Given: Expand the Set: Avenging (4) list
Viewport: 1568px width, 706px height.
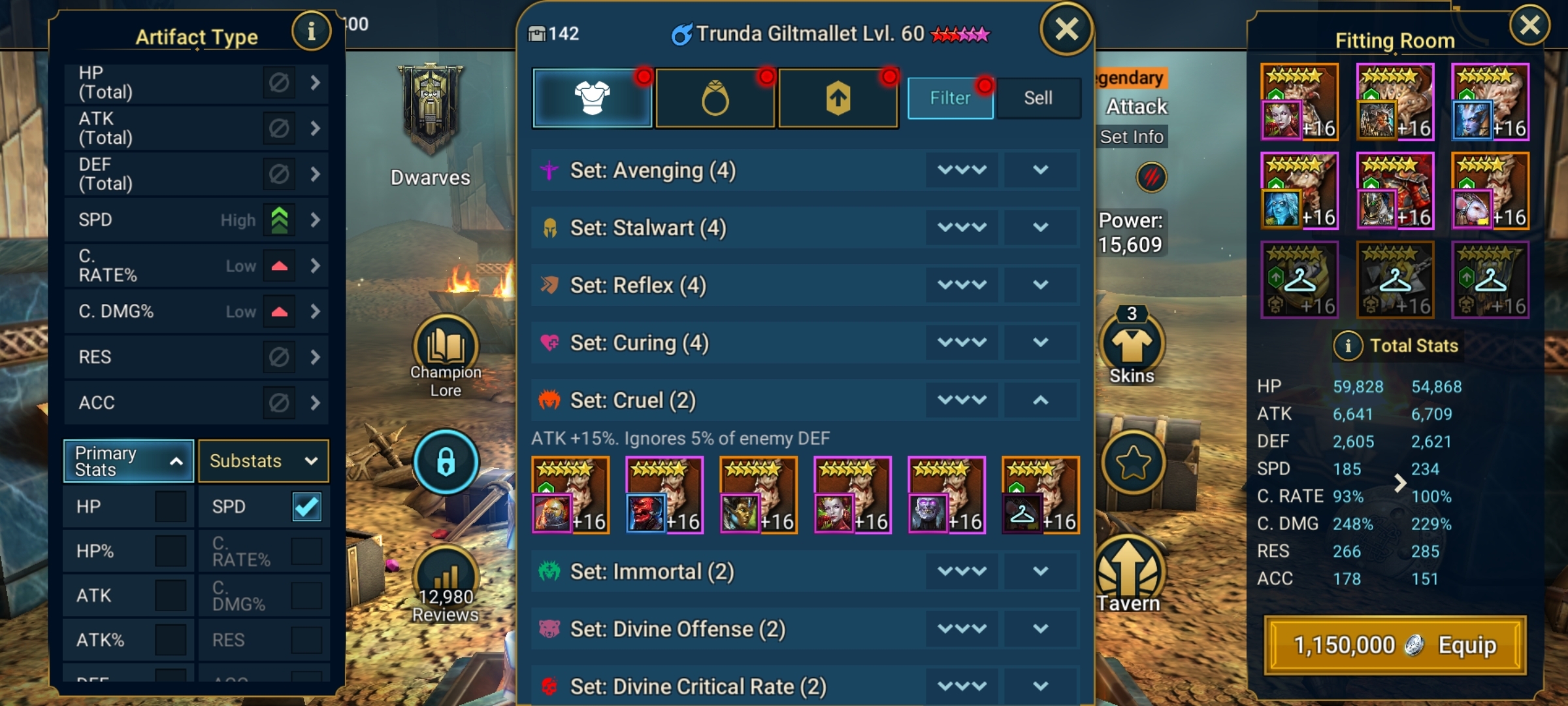Looking at the screenshot, I should 1041,170.
